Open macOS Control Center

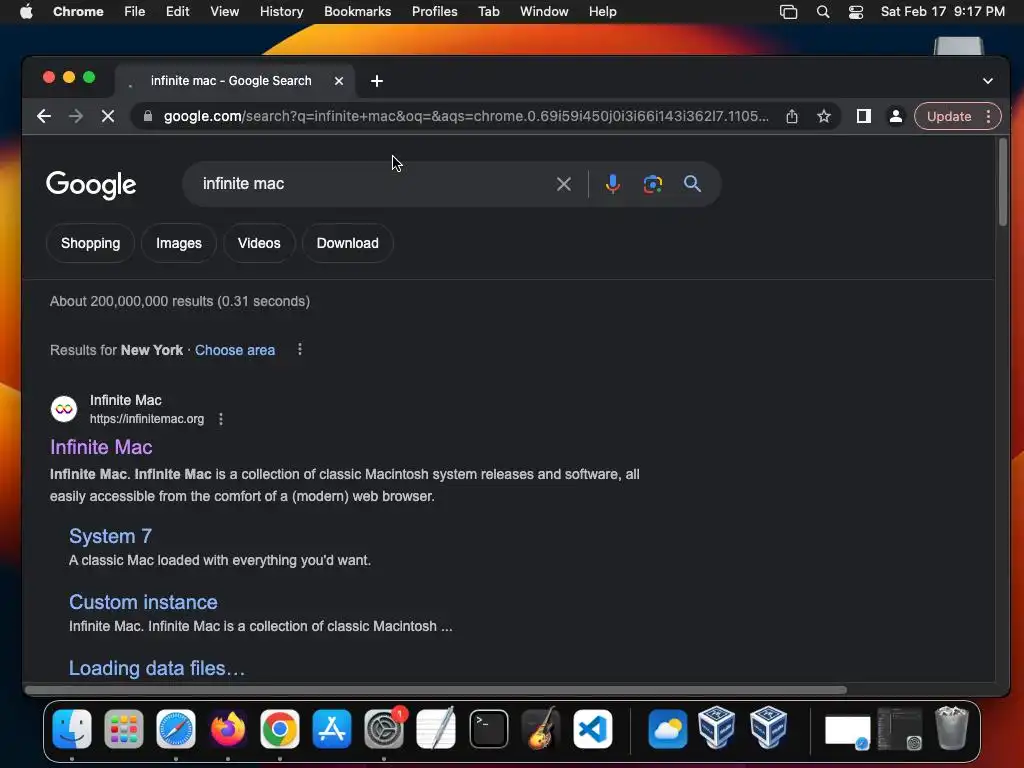(x=856, y=12)
